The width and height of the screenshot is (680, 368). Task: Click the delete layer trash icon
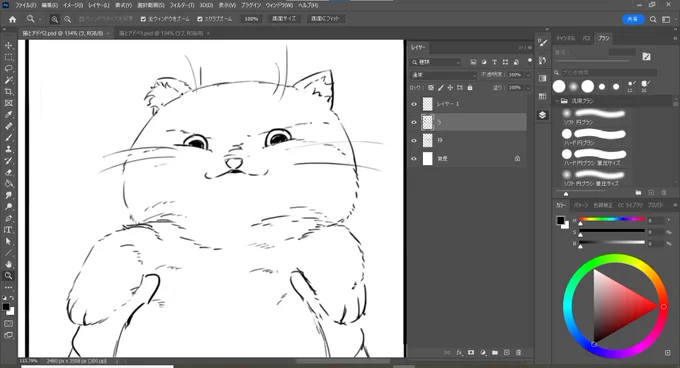[518, 352]
